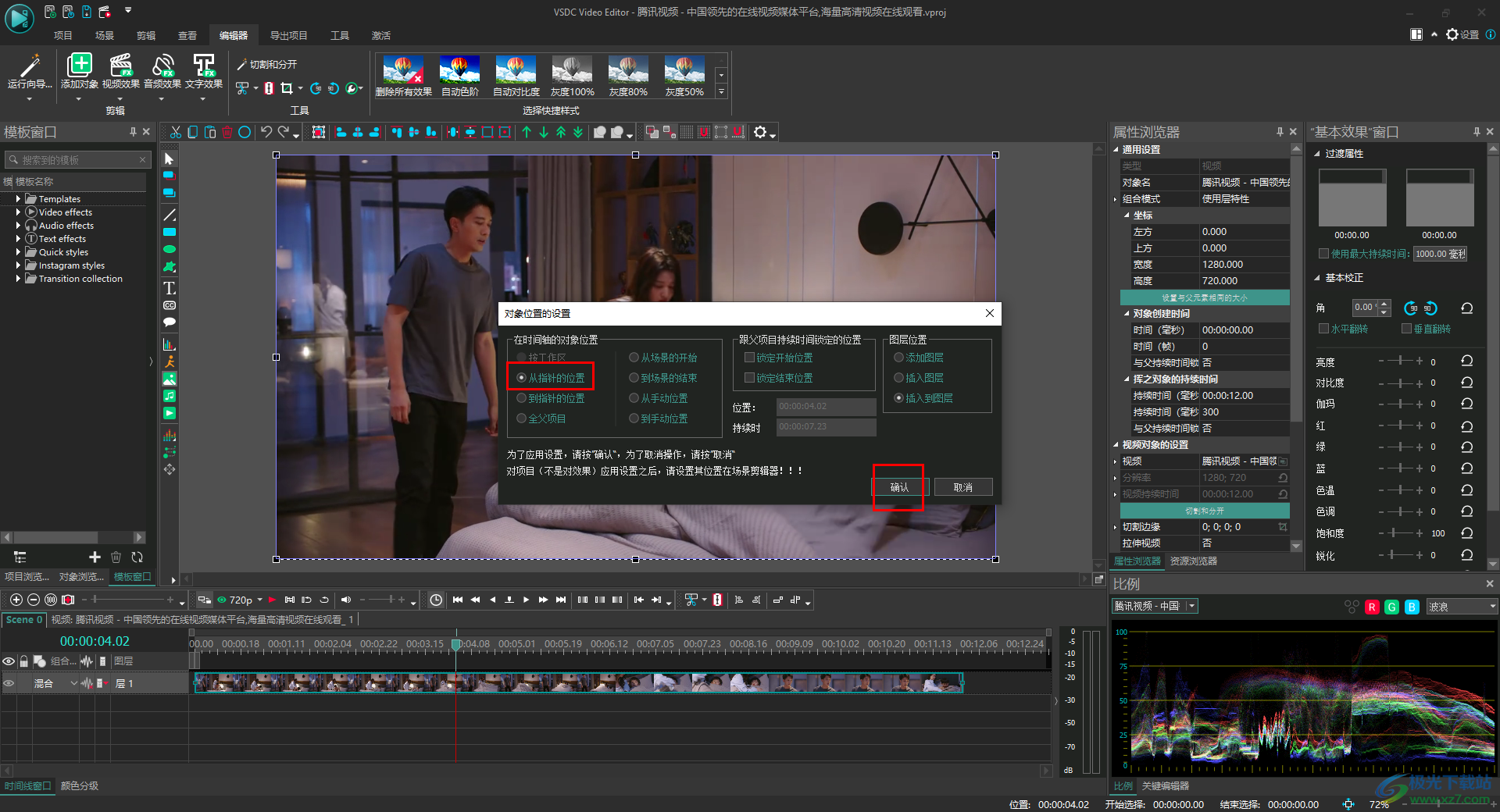
Task: Select the Chart tool in vertical toolbar
Action: tap(169, 344)
